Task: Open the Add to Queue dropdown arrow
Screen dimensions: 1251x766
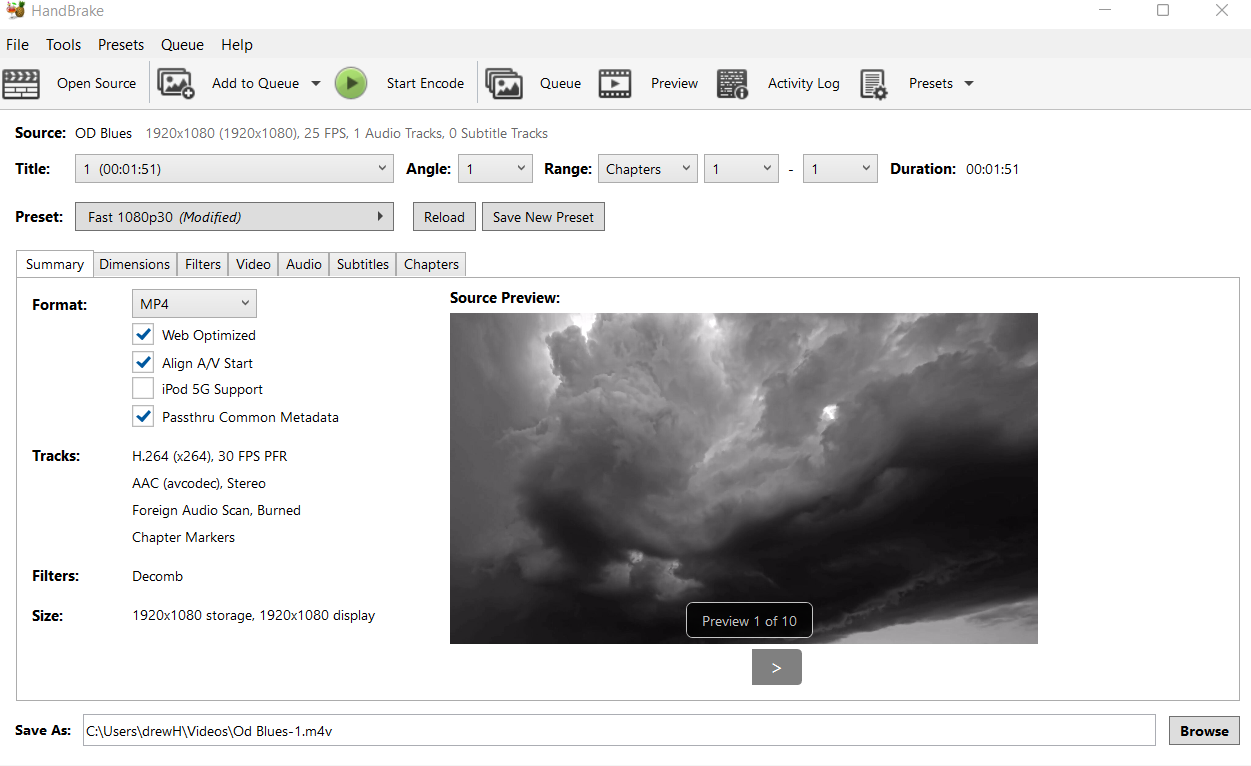Action: (x=316, y=84)
